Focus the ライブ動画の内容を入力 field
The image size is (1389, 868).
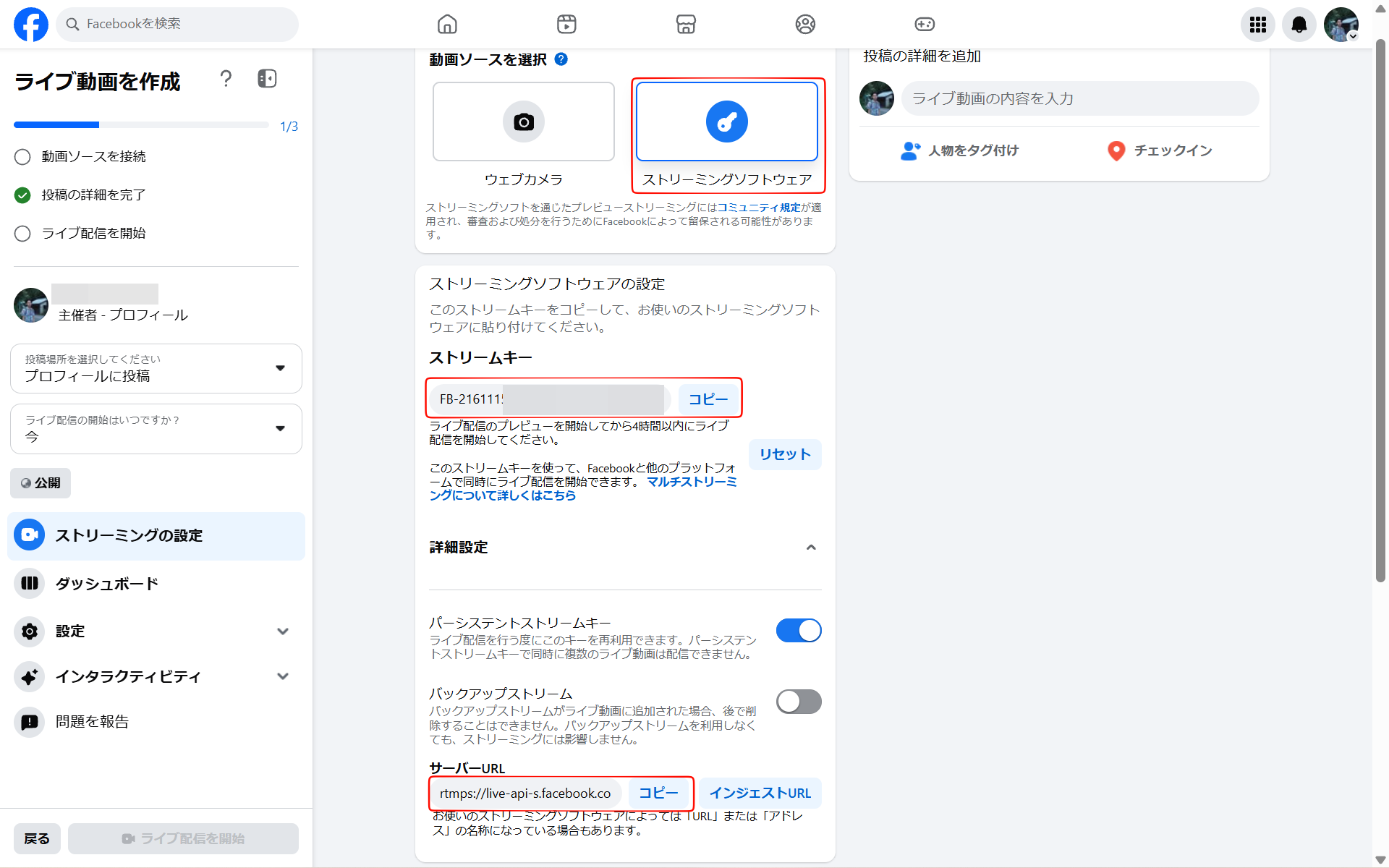pyautogui.click(x=1080, y=98)
